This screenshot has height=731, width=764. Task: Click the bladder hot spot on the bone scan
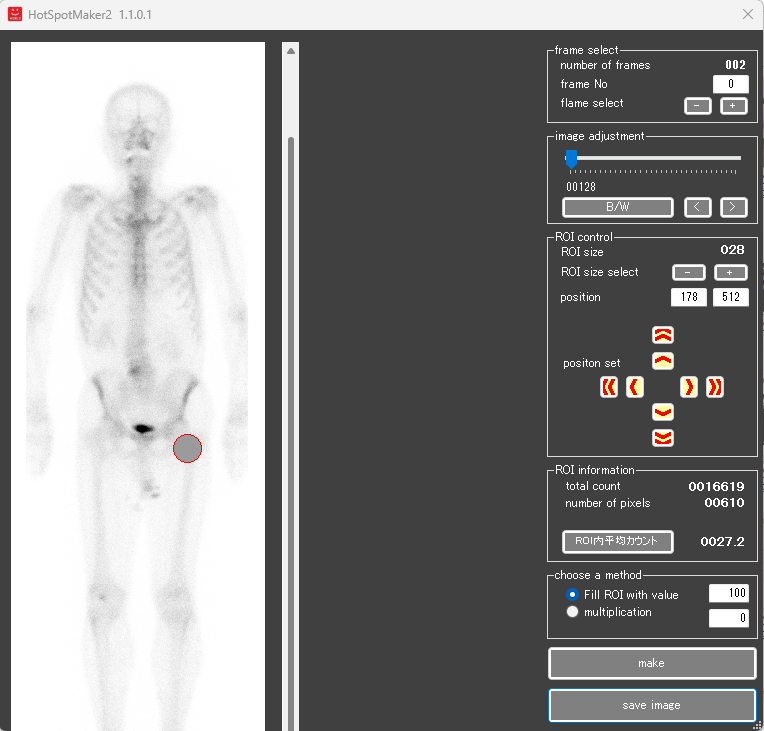point(143,429)
